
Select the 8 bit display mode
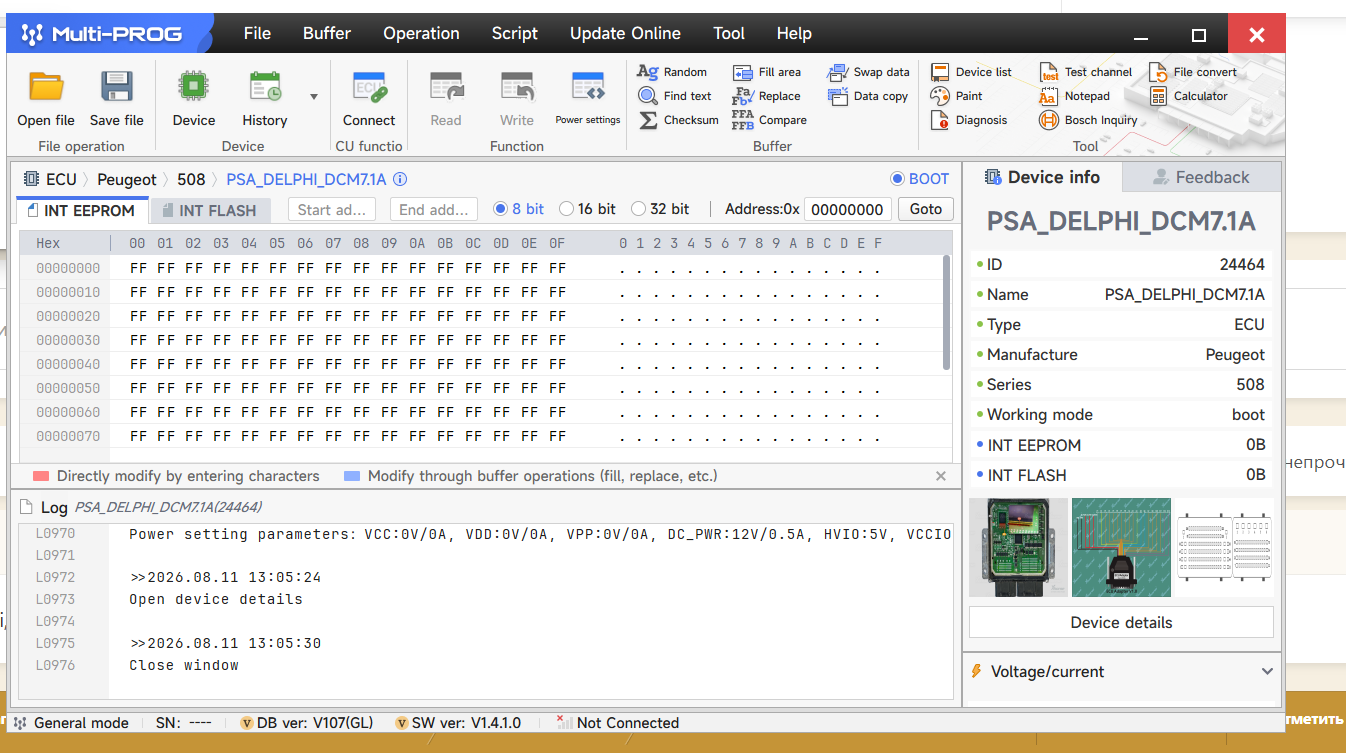[x=501, y=209]
